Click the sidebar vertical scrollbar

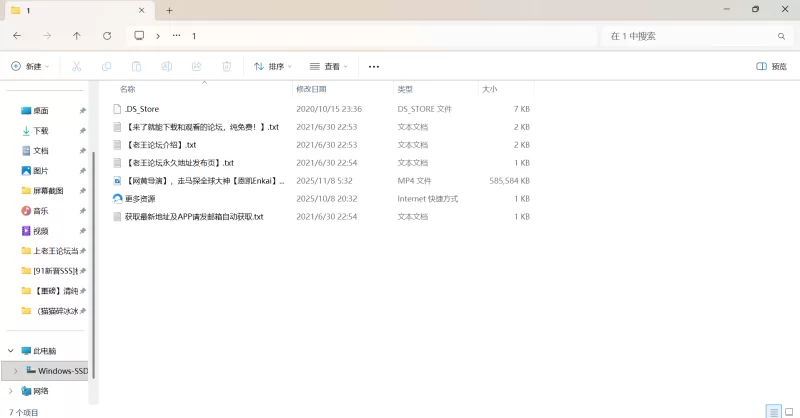(x=93, y=265)
